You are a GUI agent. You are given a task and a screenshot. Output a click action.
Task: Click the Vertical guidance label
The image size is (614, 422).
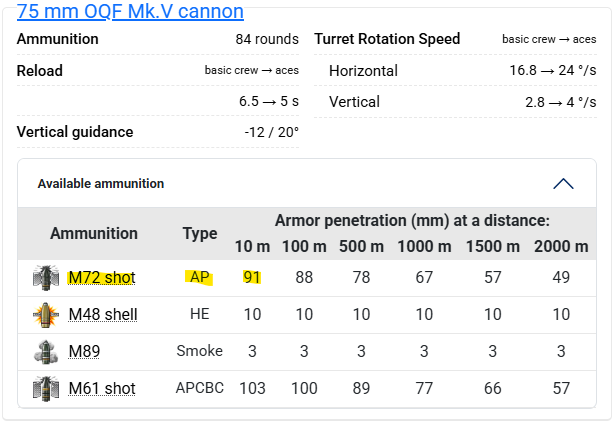coord(75,132)
